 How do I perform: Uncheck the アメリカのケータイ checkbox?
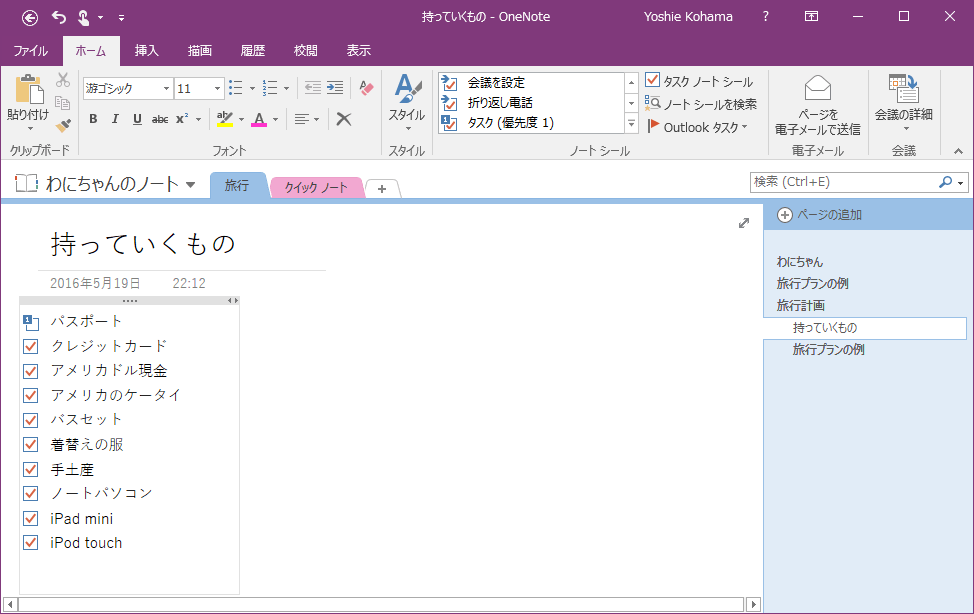tap(30, 395)
